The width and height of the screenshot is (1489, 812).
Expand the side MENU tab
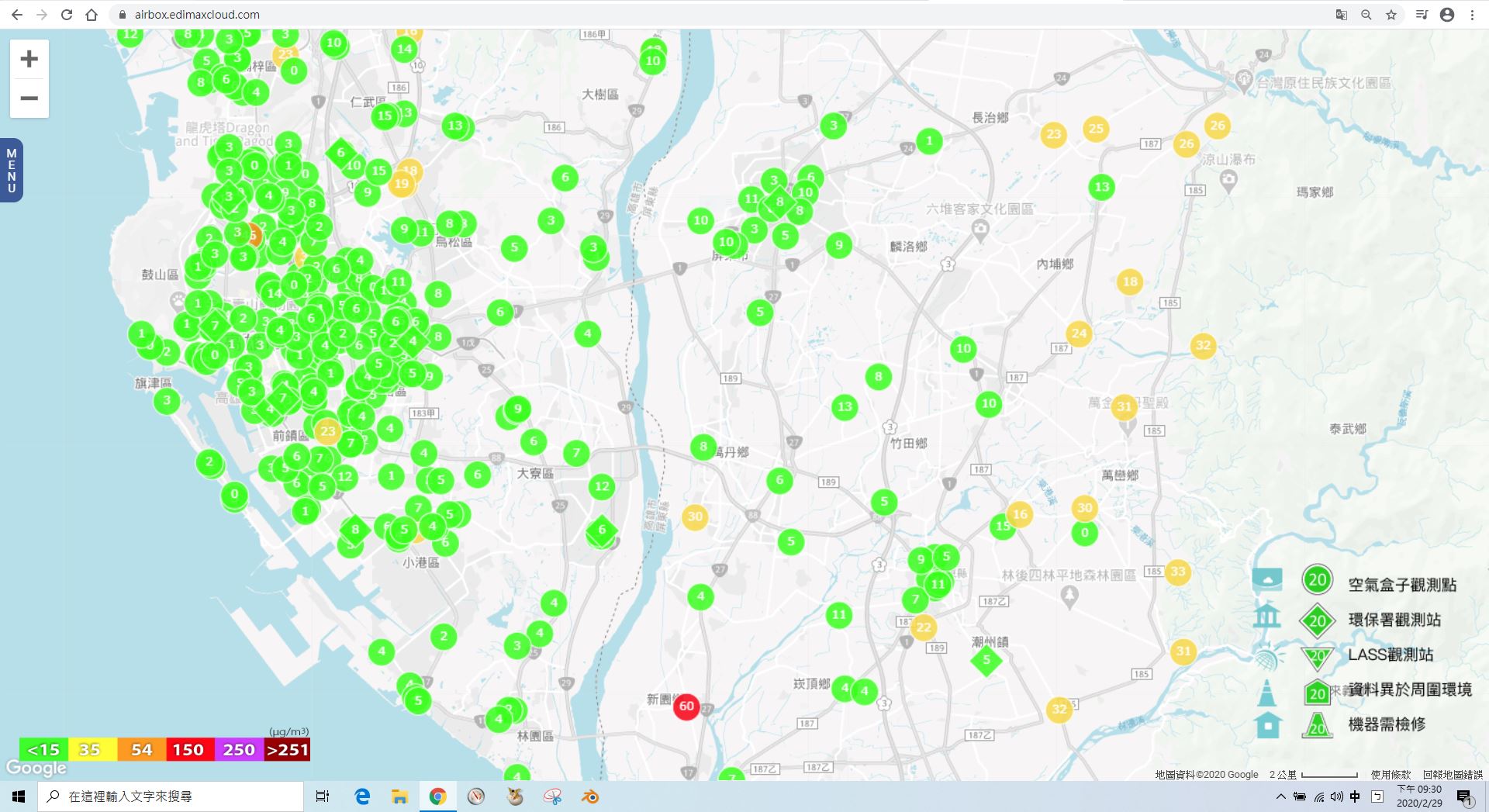[11, 171]
